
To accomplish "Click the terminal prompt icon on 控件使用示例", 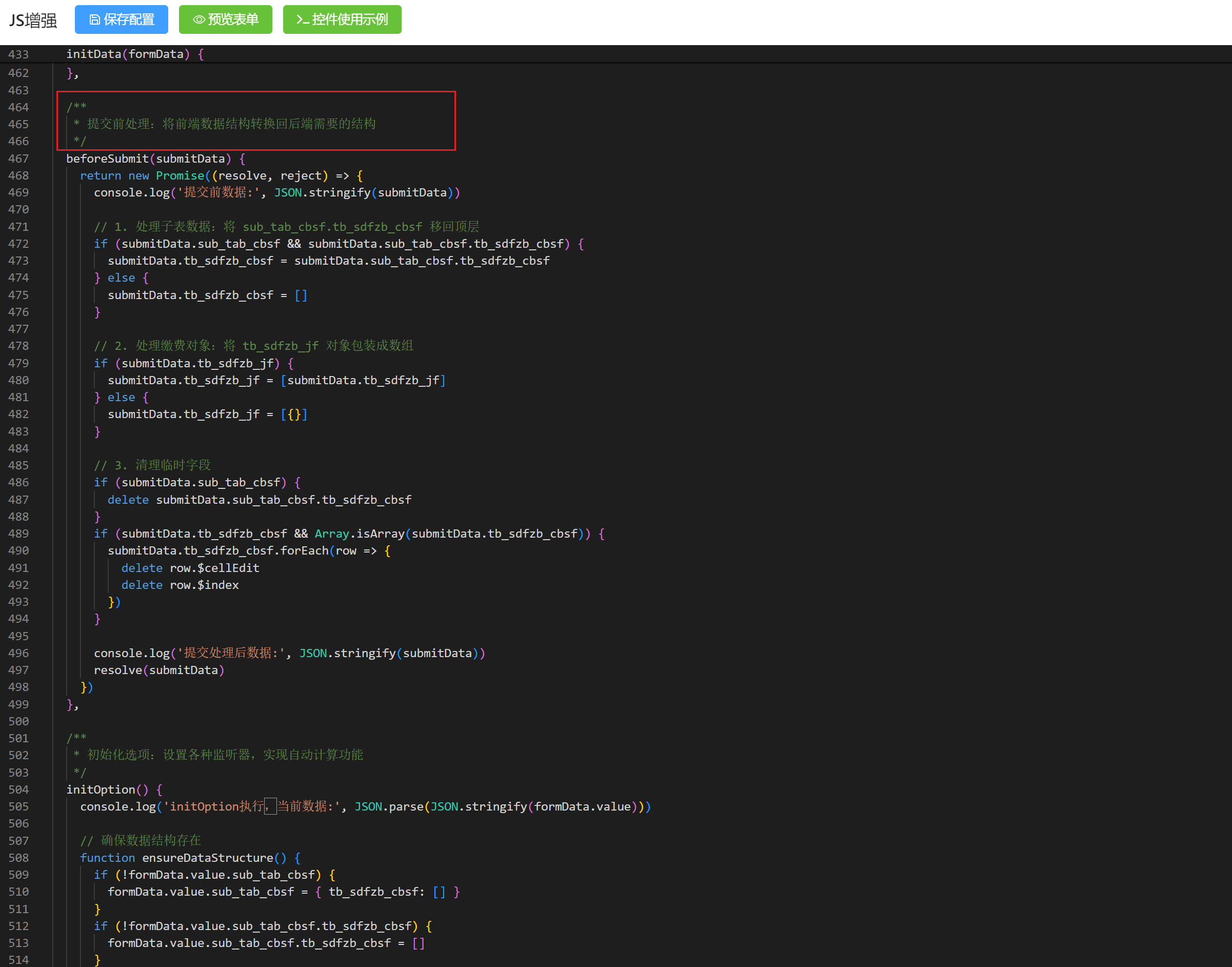I will (x=302, y=20).
